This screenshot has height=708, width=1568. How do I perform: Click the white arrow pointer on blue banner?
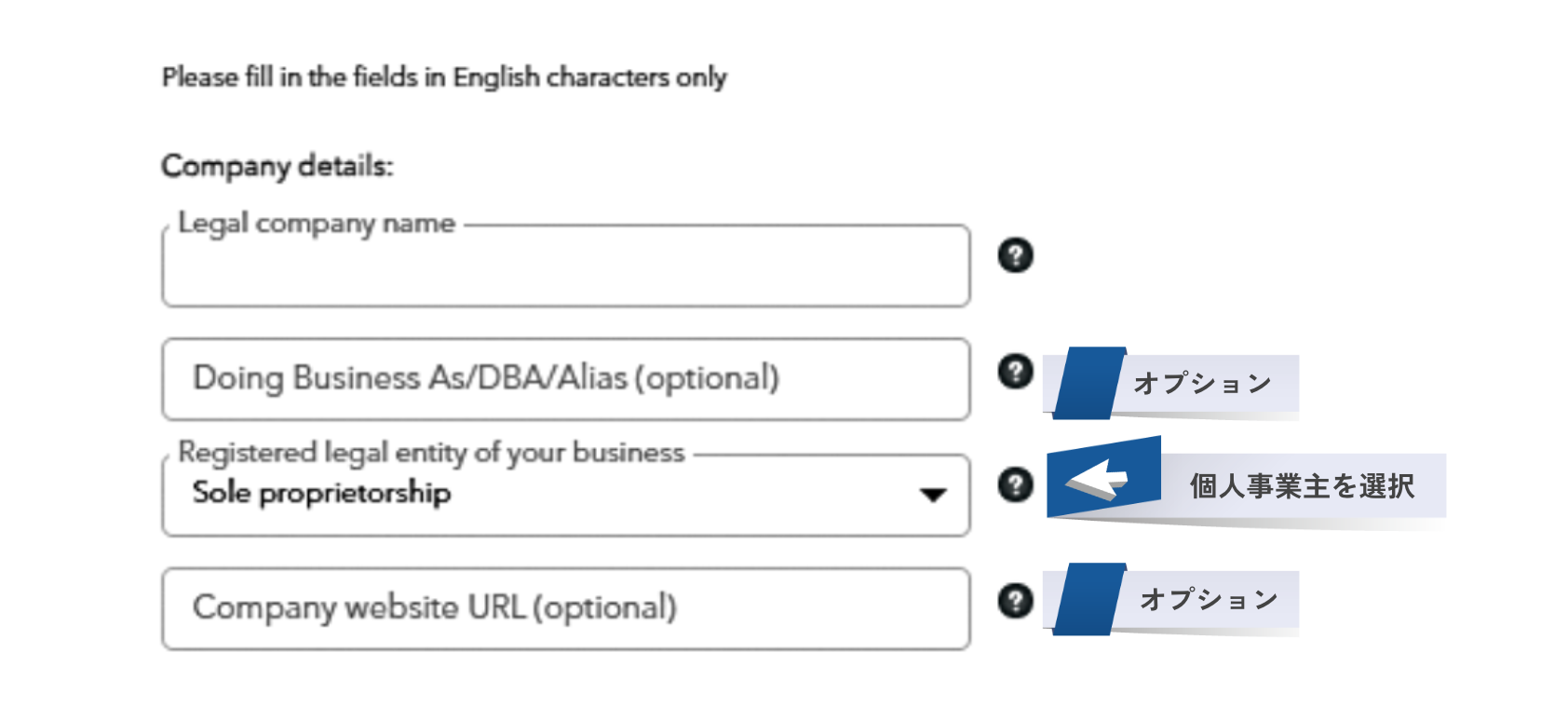point(1097,479)
